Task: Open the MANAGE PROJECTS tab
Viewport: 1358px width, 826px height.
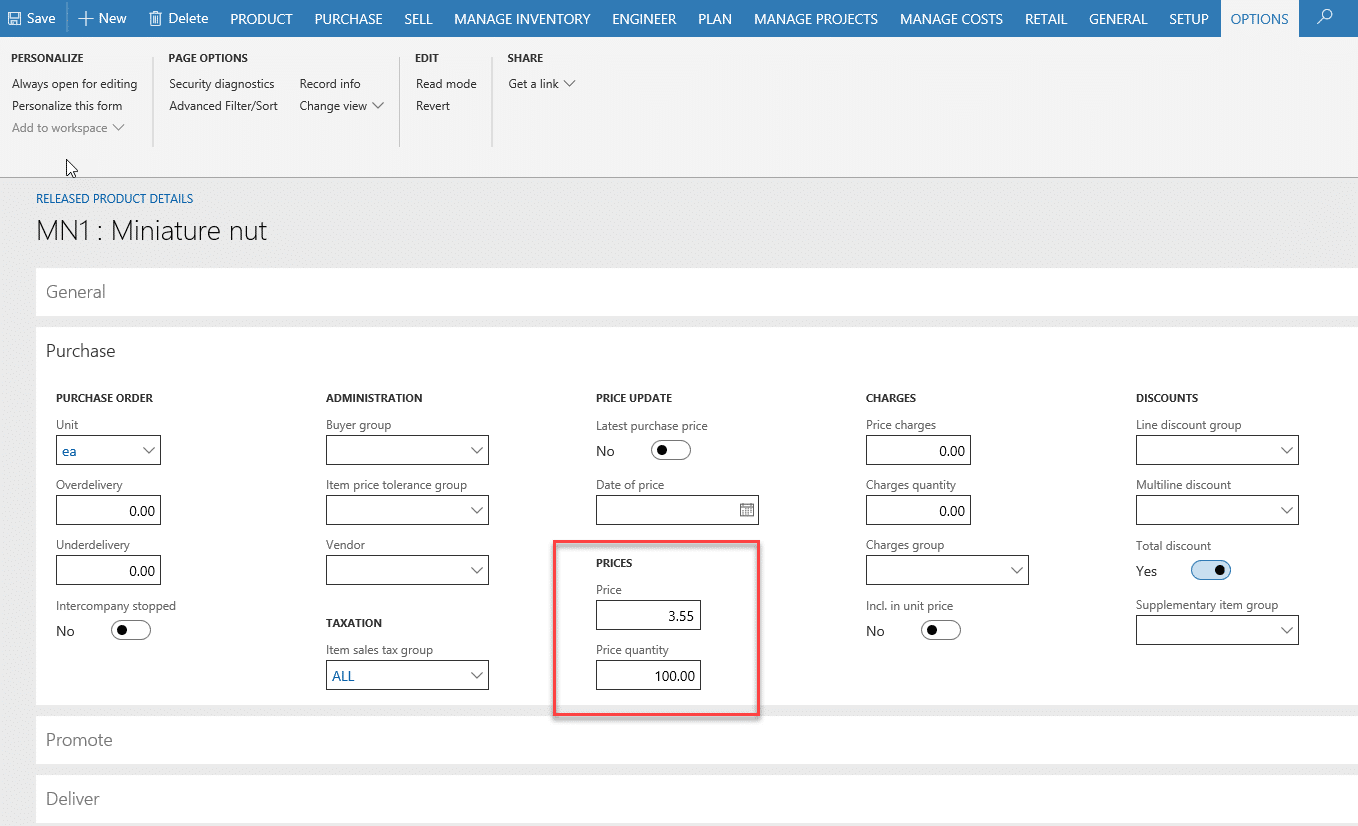Action: click(x=816, y=19)
